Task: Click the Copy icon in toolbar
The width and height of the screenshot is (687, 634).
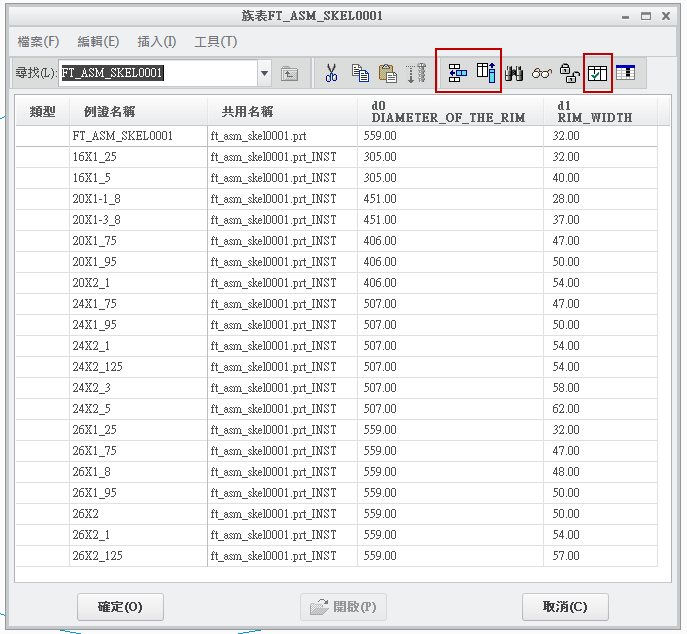Action: point(360,73)
